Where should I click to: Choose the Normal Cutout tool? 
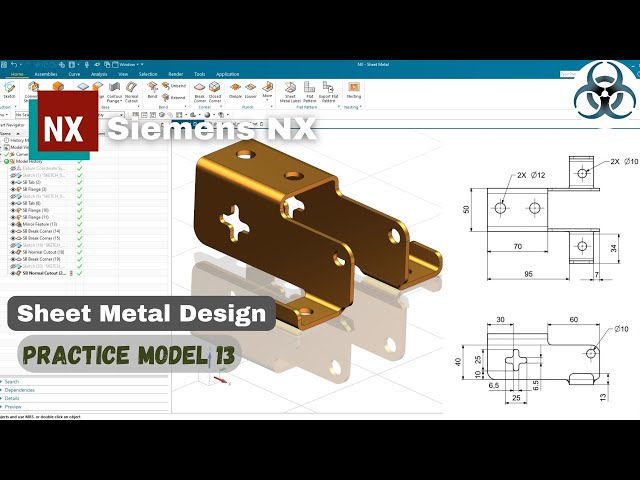(131, 92)
